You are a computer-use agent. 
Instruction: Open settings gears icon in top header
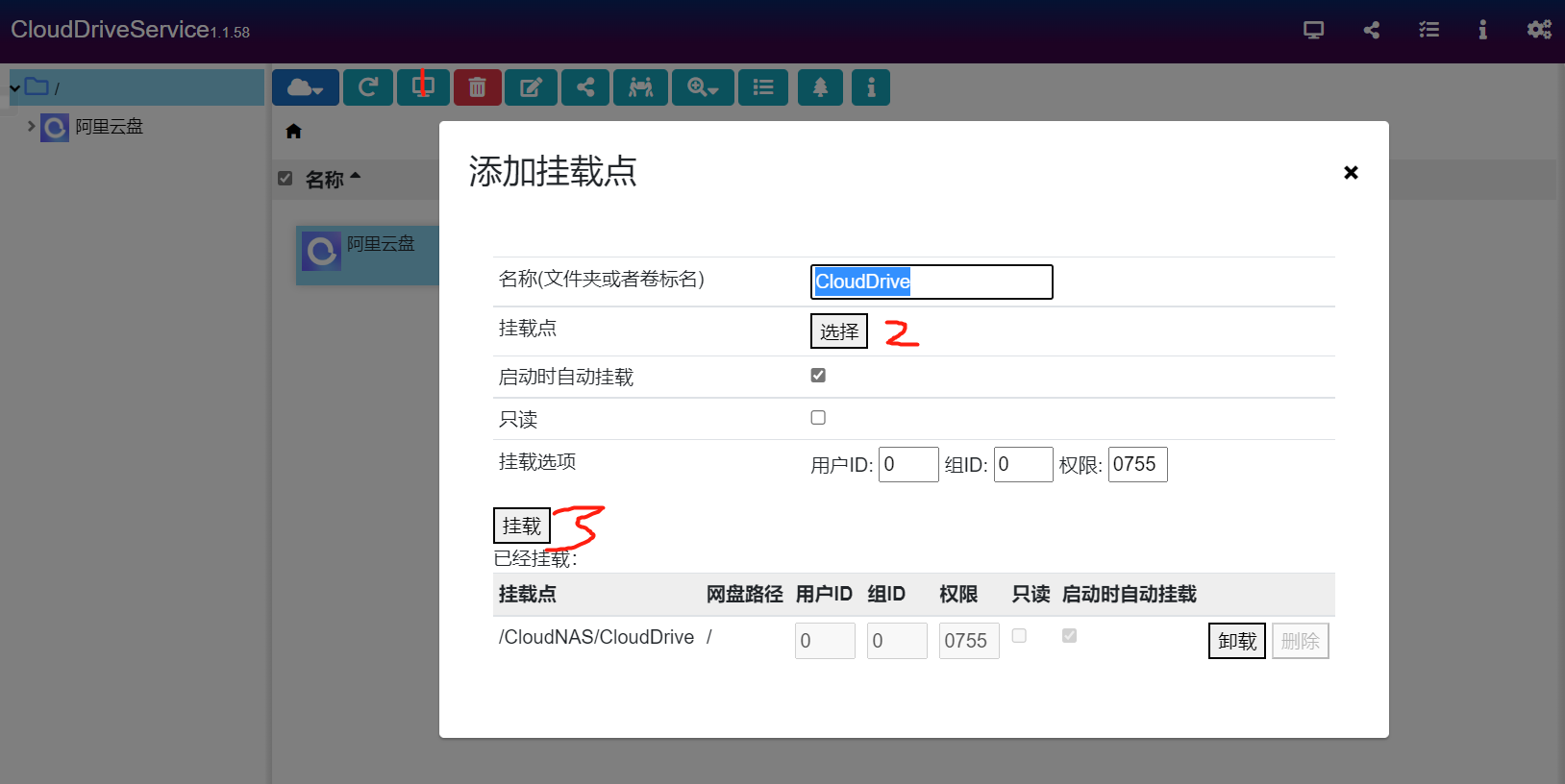pyautogui.click(x=1538, y=30)
